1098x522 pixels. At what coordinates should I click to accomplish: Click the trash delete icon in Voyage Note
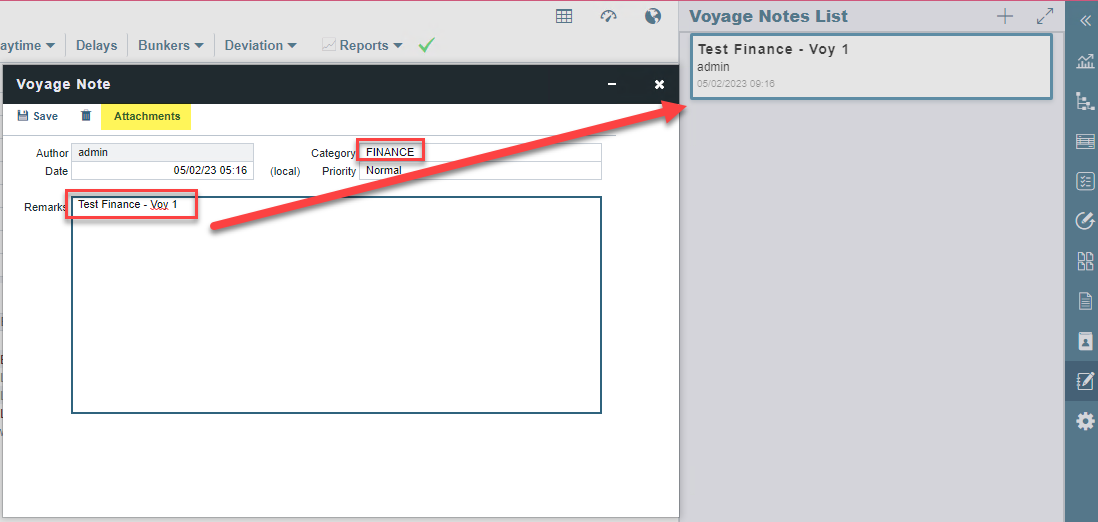[86, 116]
